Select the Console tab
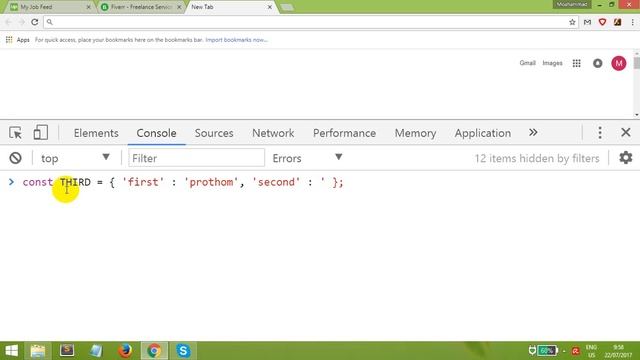640x360 pixels. 156,133
